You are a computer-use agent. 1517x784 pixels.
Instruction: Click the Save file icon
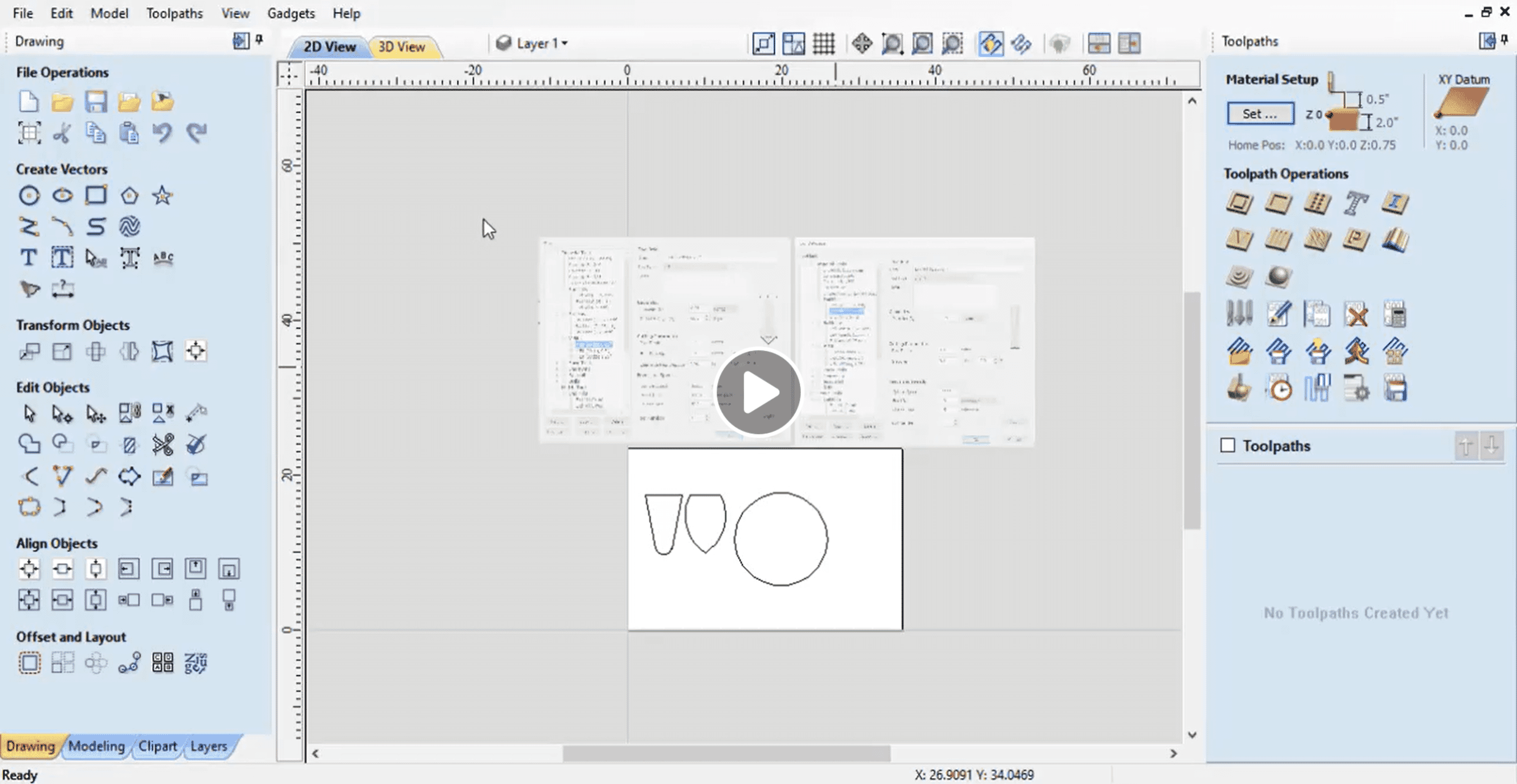click(95, 102)
